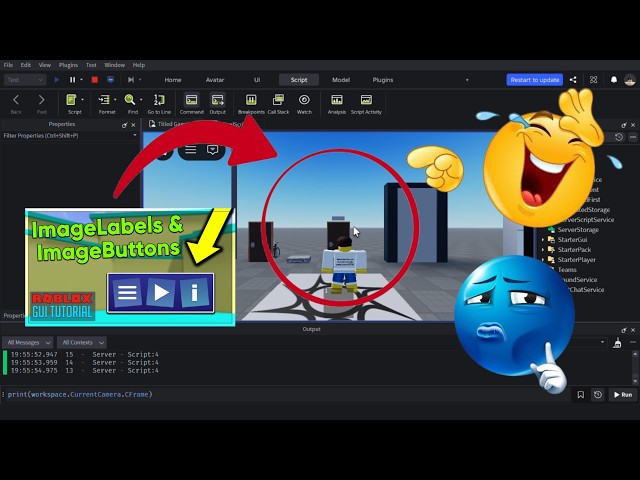The height and width of the screenshot is (480, 640).
Task: Pop out the Explorer panel
Action: click(624, 125)
